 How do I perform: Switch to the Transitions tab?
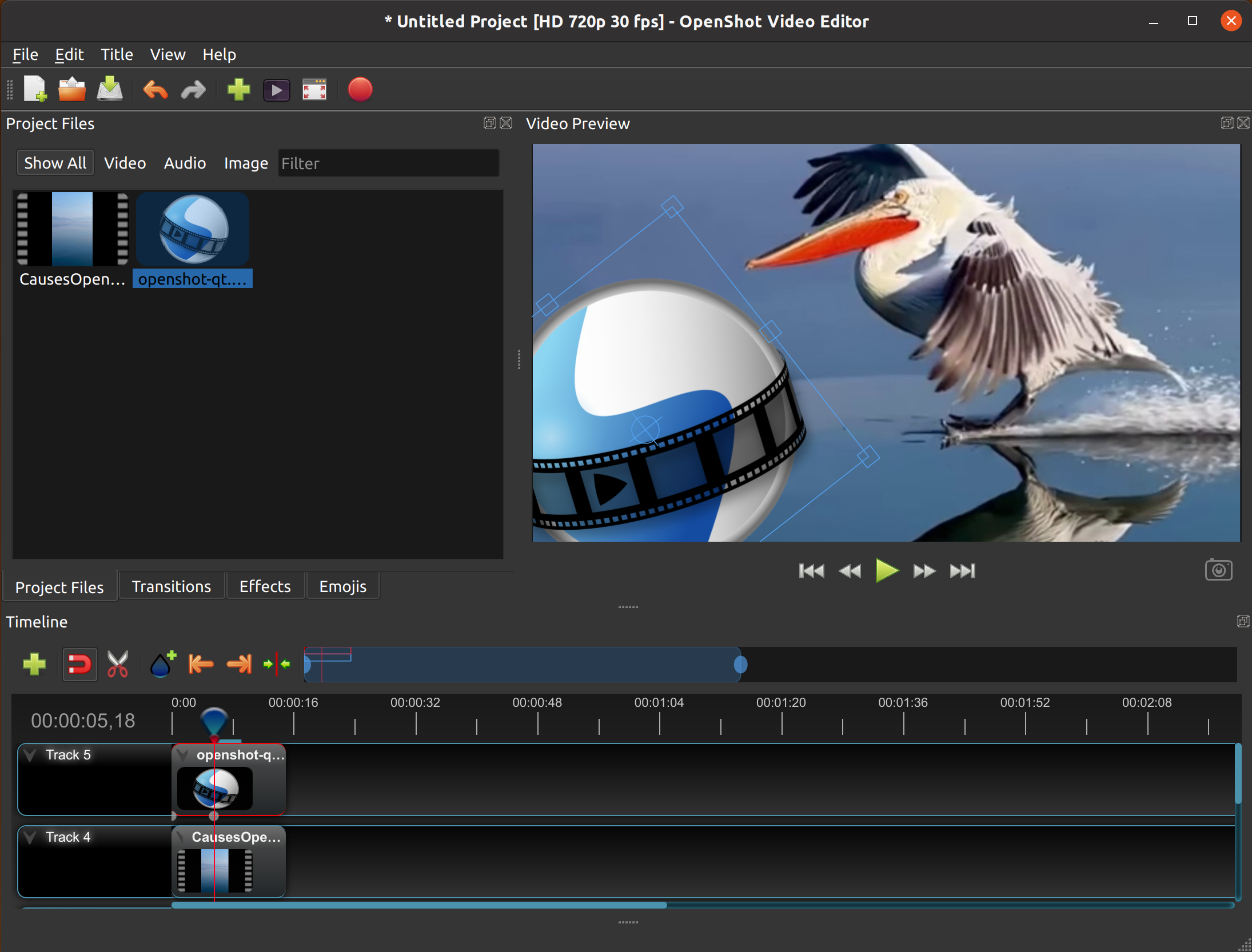[x=170, y=586]
